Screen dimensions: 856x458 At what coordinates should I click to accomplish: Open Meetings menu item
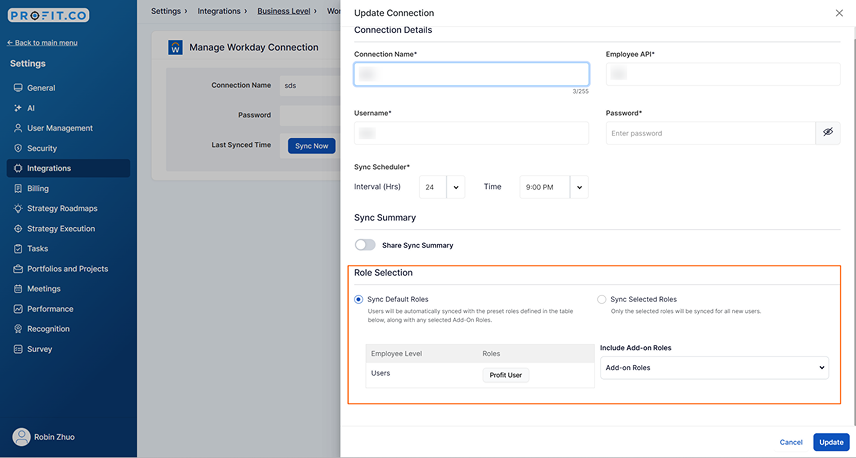(68, 289)
